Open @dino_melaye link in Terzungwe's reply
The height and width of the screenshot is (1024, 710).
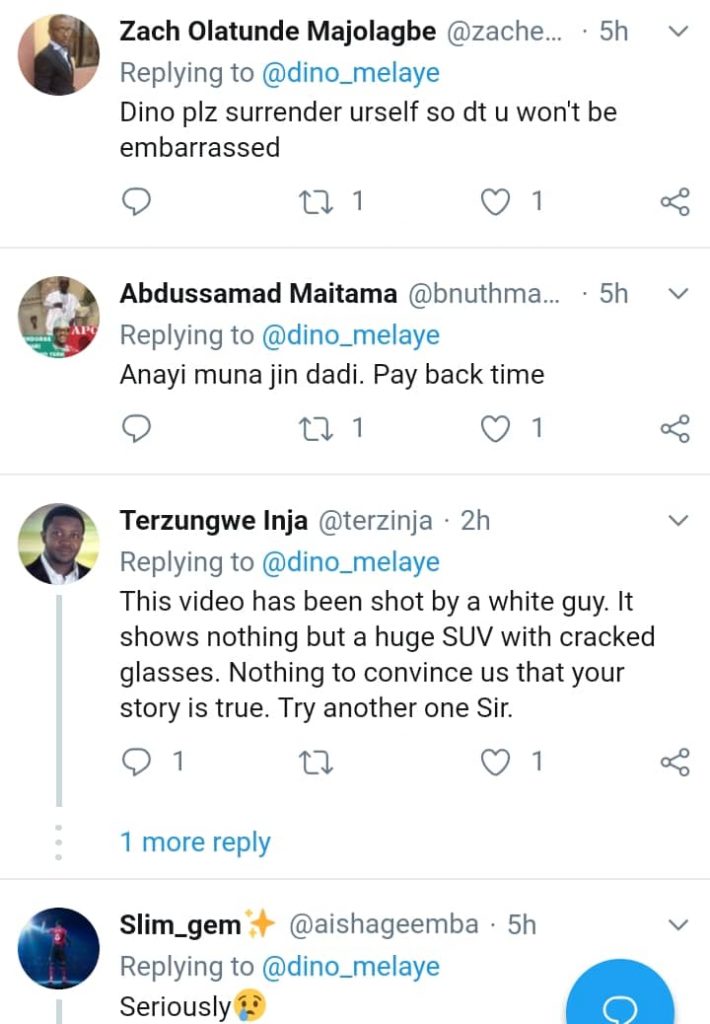coord(350,562)
